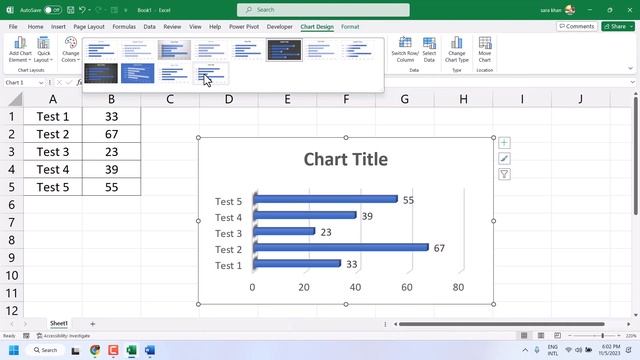The width and height of the screenshot is (640, 360).
Task: Click the horizontal scrollbar thumb
Action: [x=502, y=324]
